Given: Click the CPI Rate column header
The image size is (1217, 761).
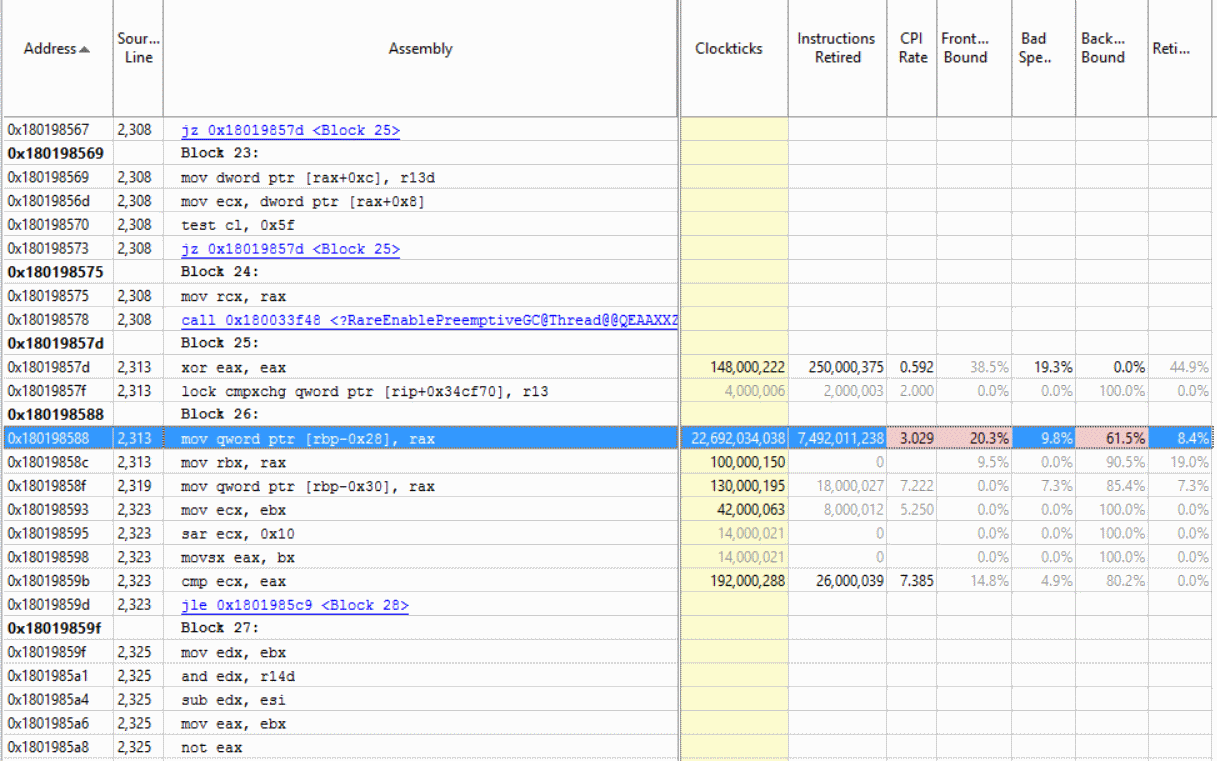Looking at the screenshot, I should pos(911,48).
